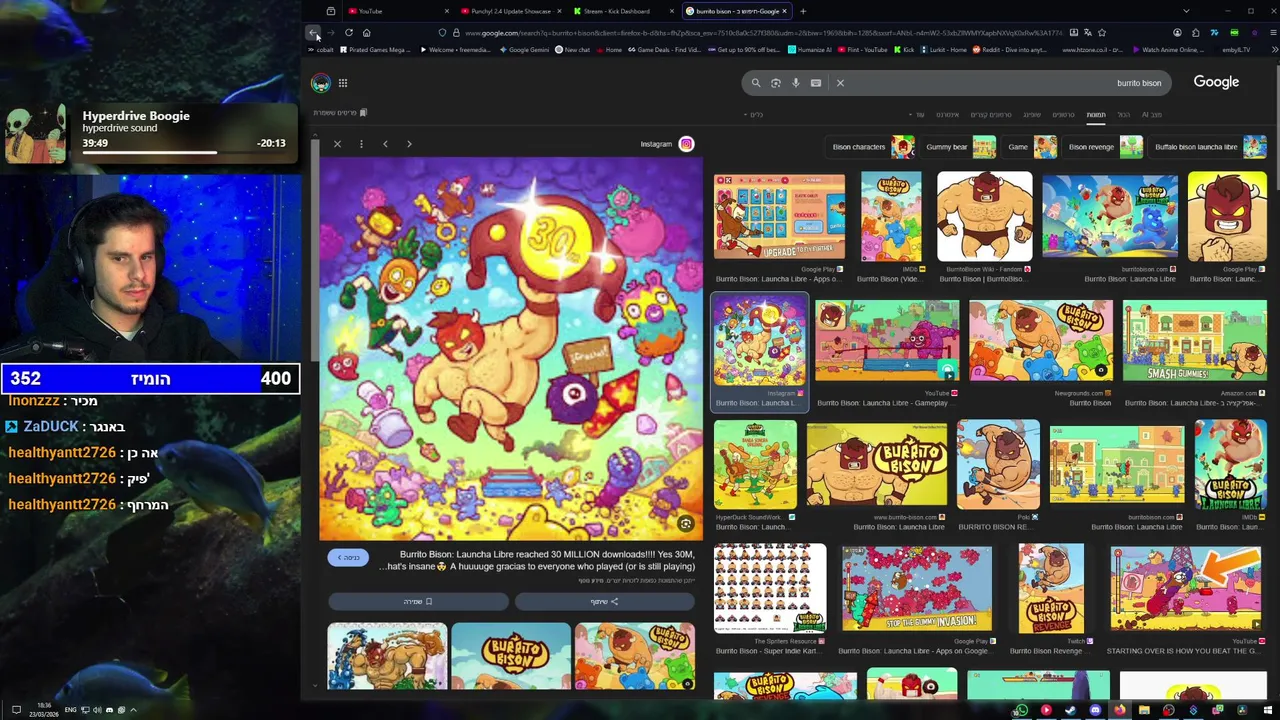This screenshot has width=1280, height=720.
Task: Go back using the browser back arrow
Action: click(313, 33)
